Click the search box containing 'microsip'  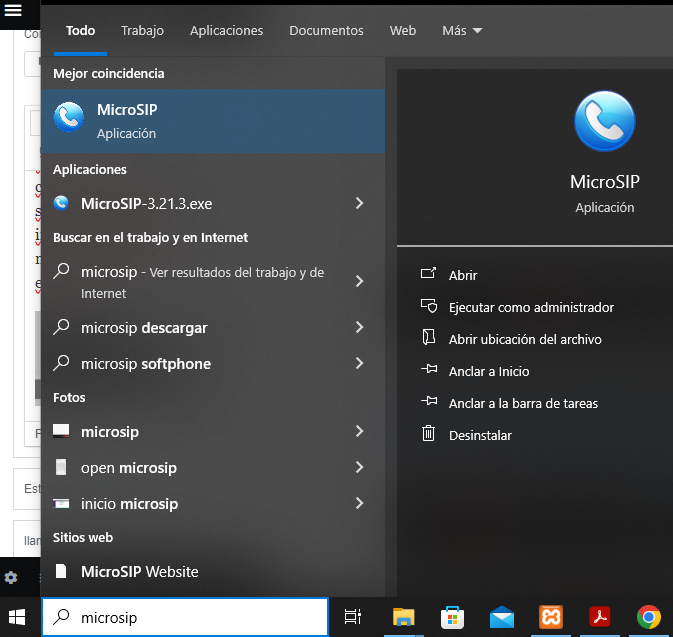tap(185, 617)
